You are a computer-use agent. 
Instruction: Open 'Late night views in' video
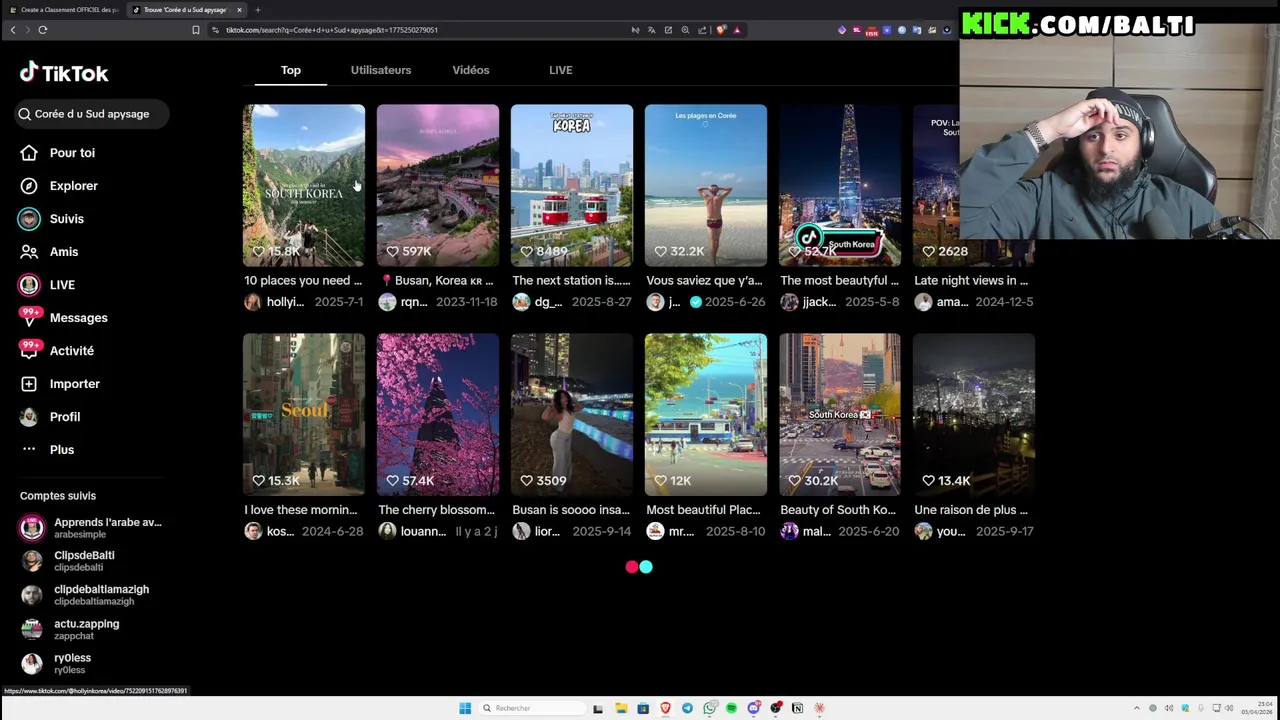point(936,185)
